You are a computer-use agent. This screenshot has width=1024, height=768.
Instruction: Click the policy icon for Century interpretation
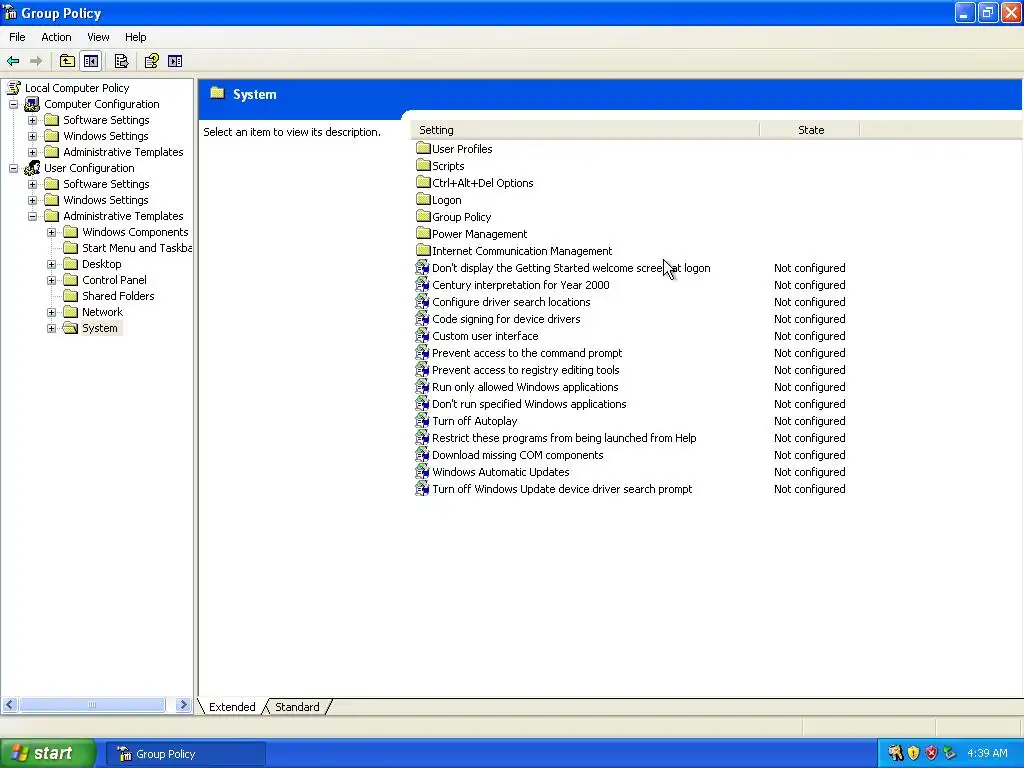coord(423,285)
